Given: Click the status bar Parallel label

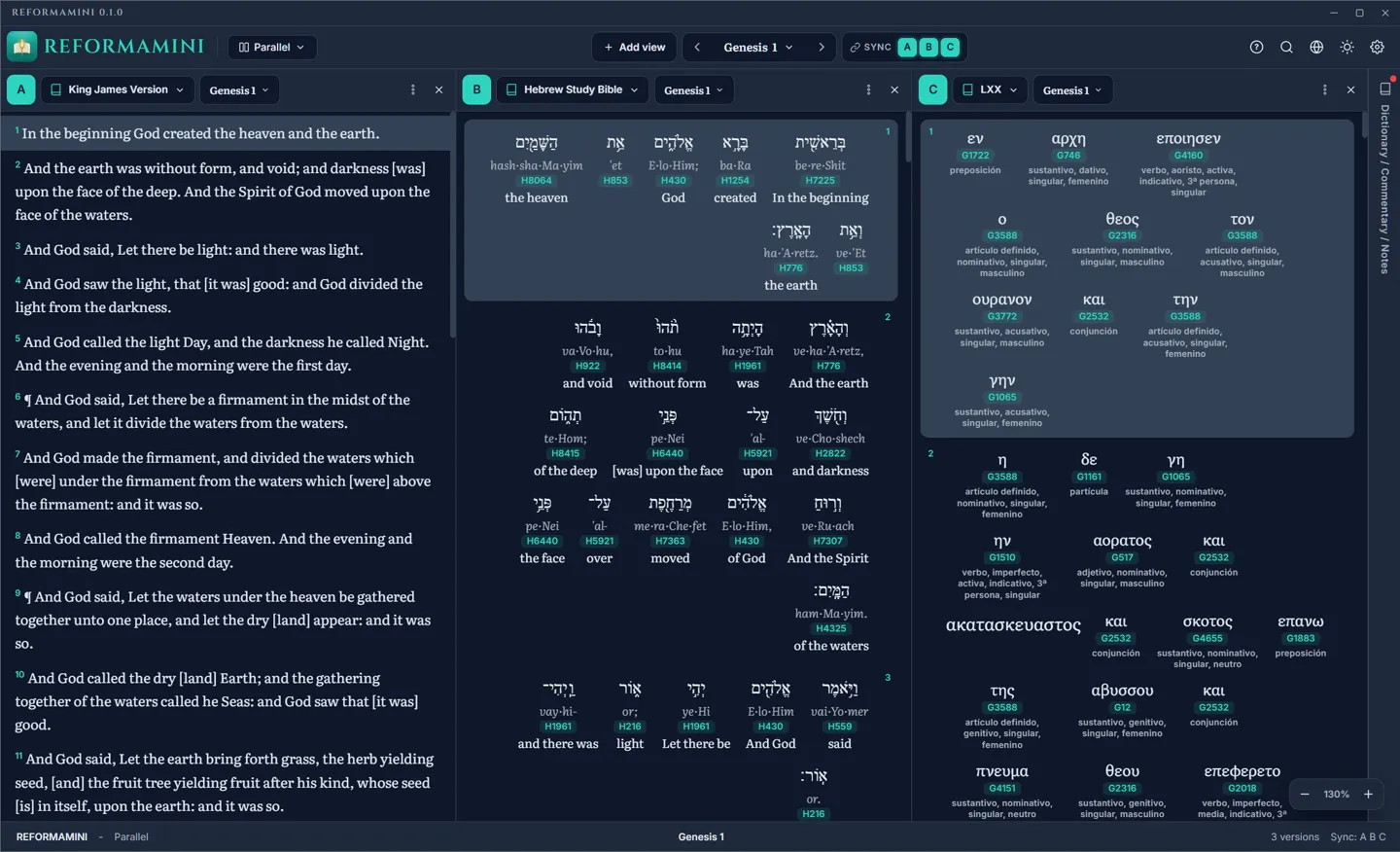Looking at the screenshot, I should tap(131, 837).
